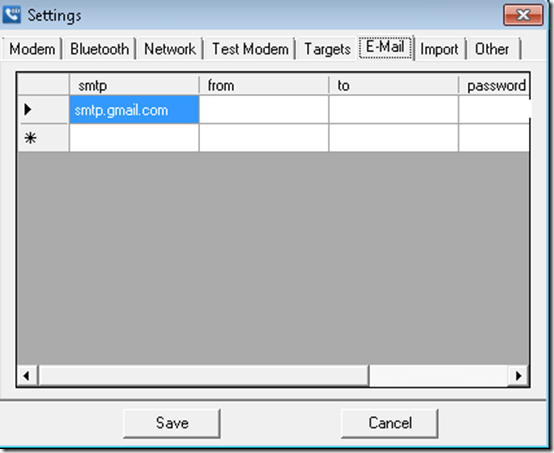This screenshot has width=554, height=453.
Task: Go to the Network tab
Action: (170, 49)
